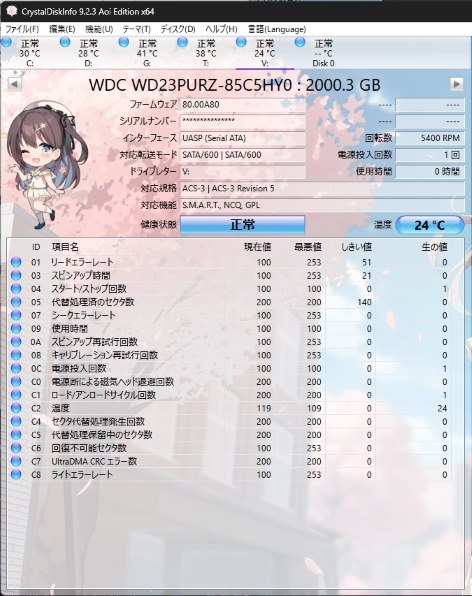Select the シークエラーレート attribute name
The image size is (472, 596).
[x=83, y=315]
